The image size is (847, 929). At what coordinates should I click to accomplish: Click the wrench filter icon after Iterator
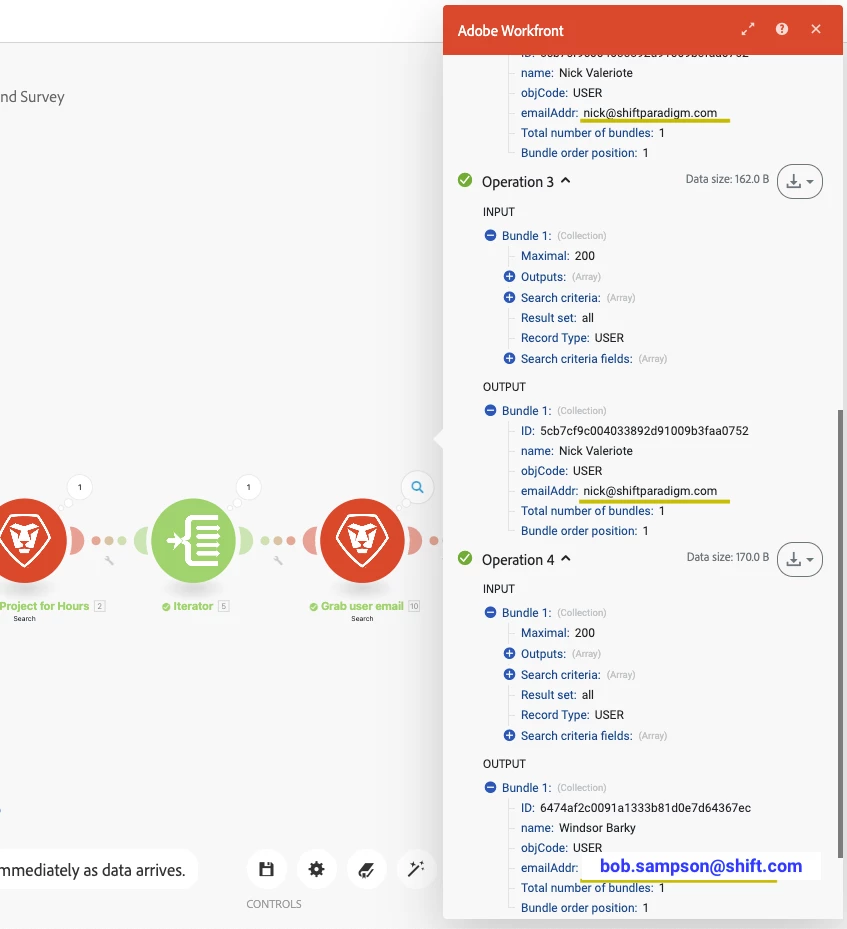click(x=278, y=560)
